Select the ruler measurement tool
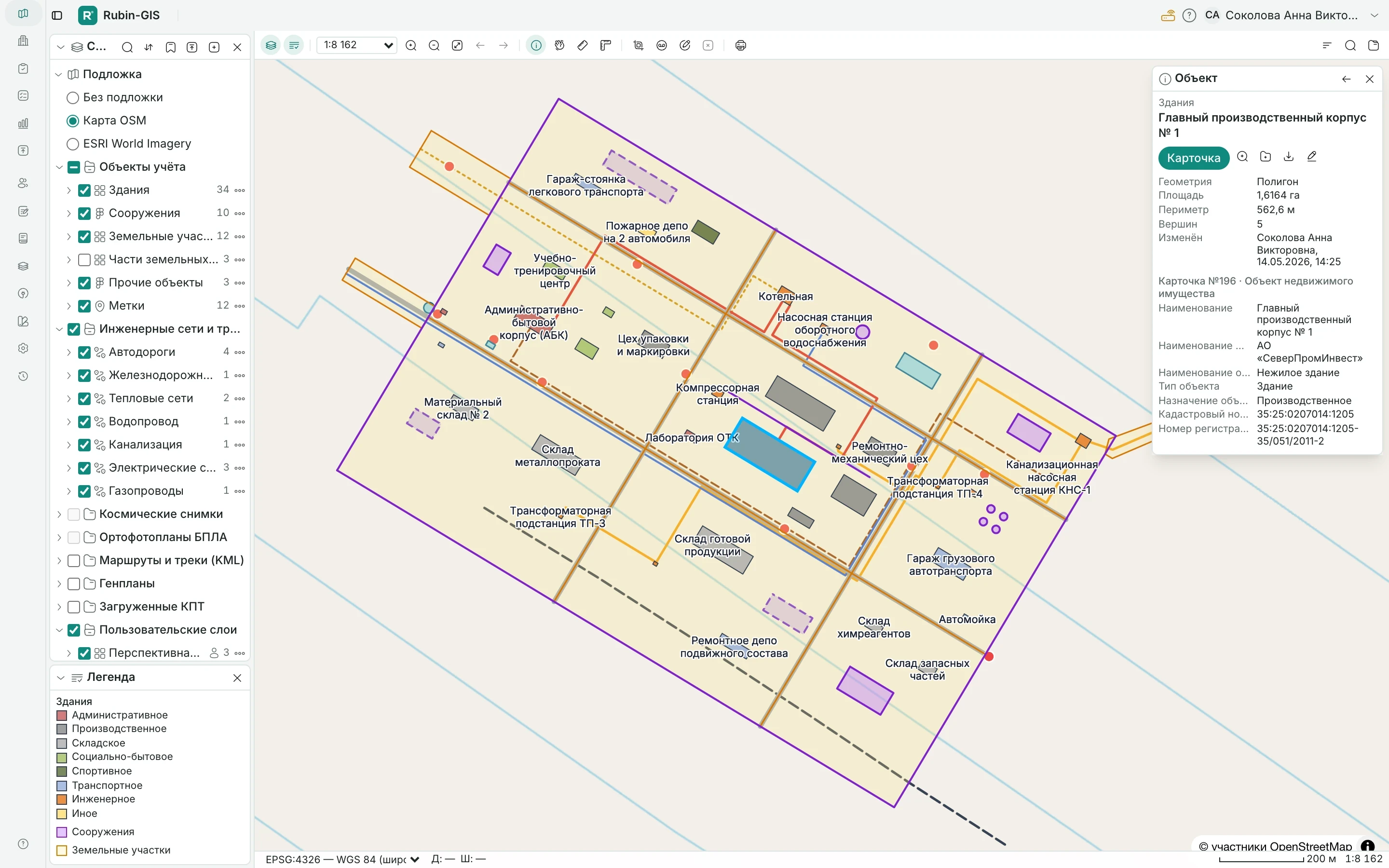 583,45
